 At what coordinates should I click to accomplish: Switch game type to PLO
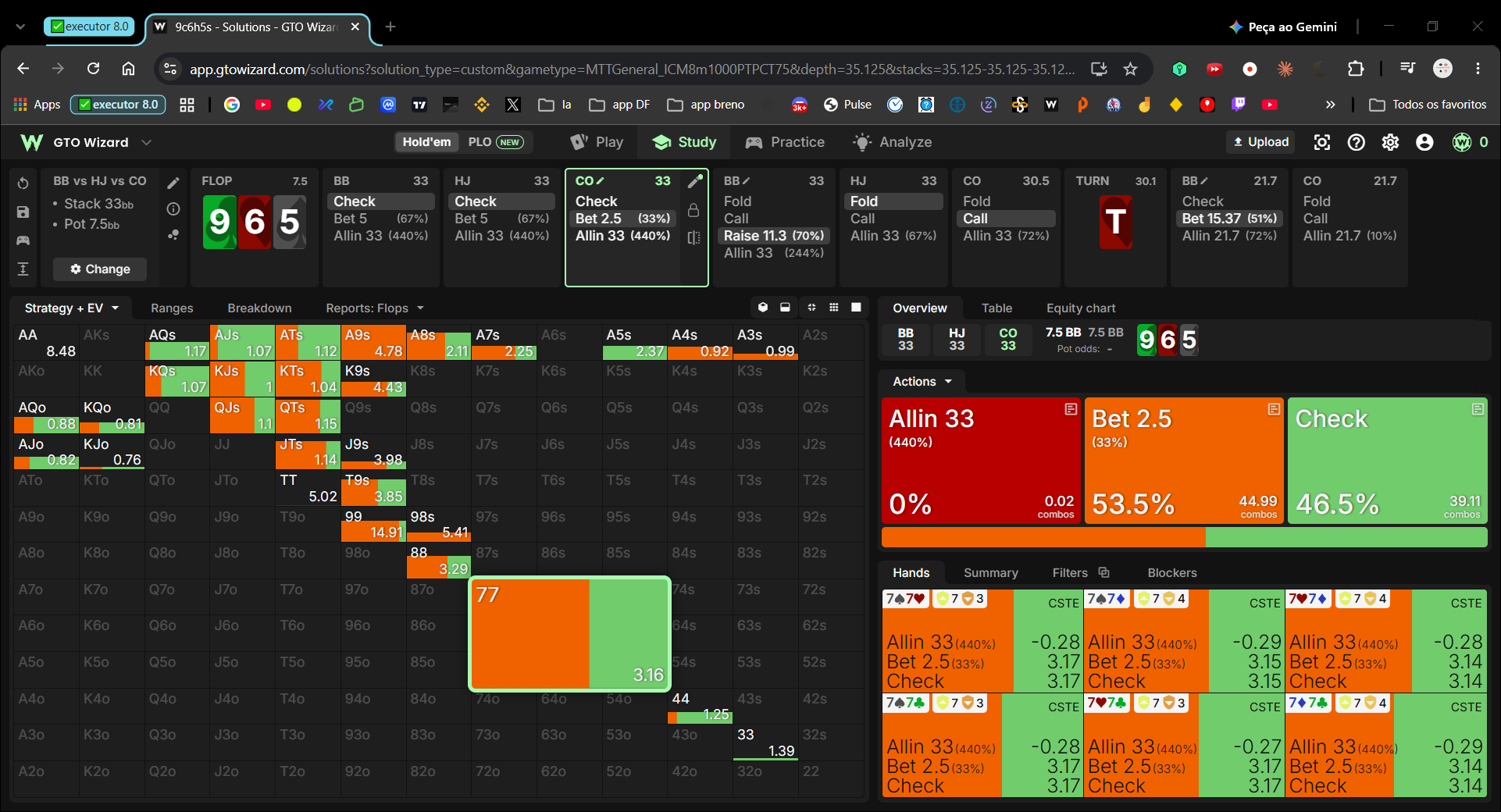(x=496, y=142)
